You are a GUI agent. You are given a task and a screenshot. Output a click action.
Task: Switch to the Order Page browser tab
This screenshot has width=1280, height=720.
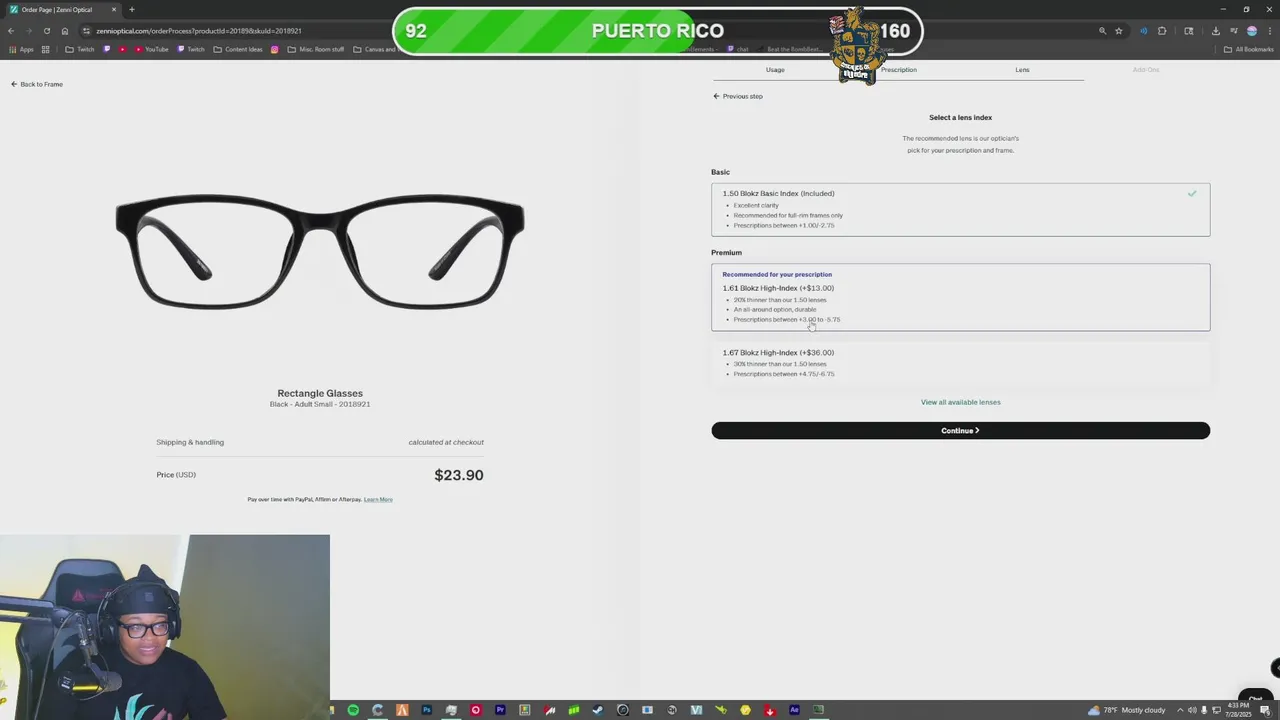point(62,9)
